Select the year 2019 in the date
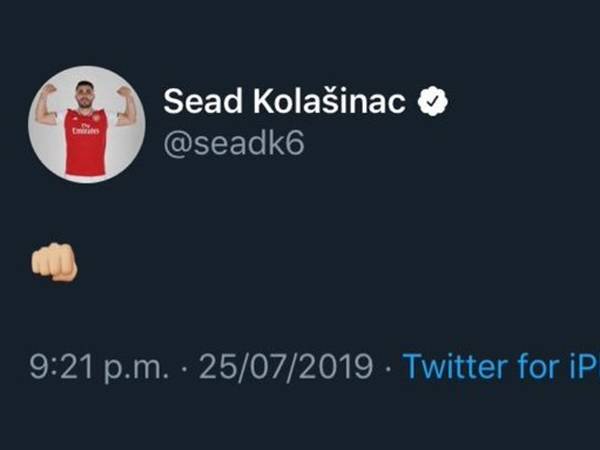 [340, 367]
